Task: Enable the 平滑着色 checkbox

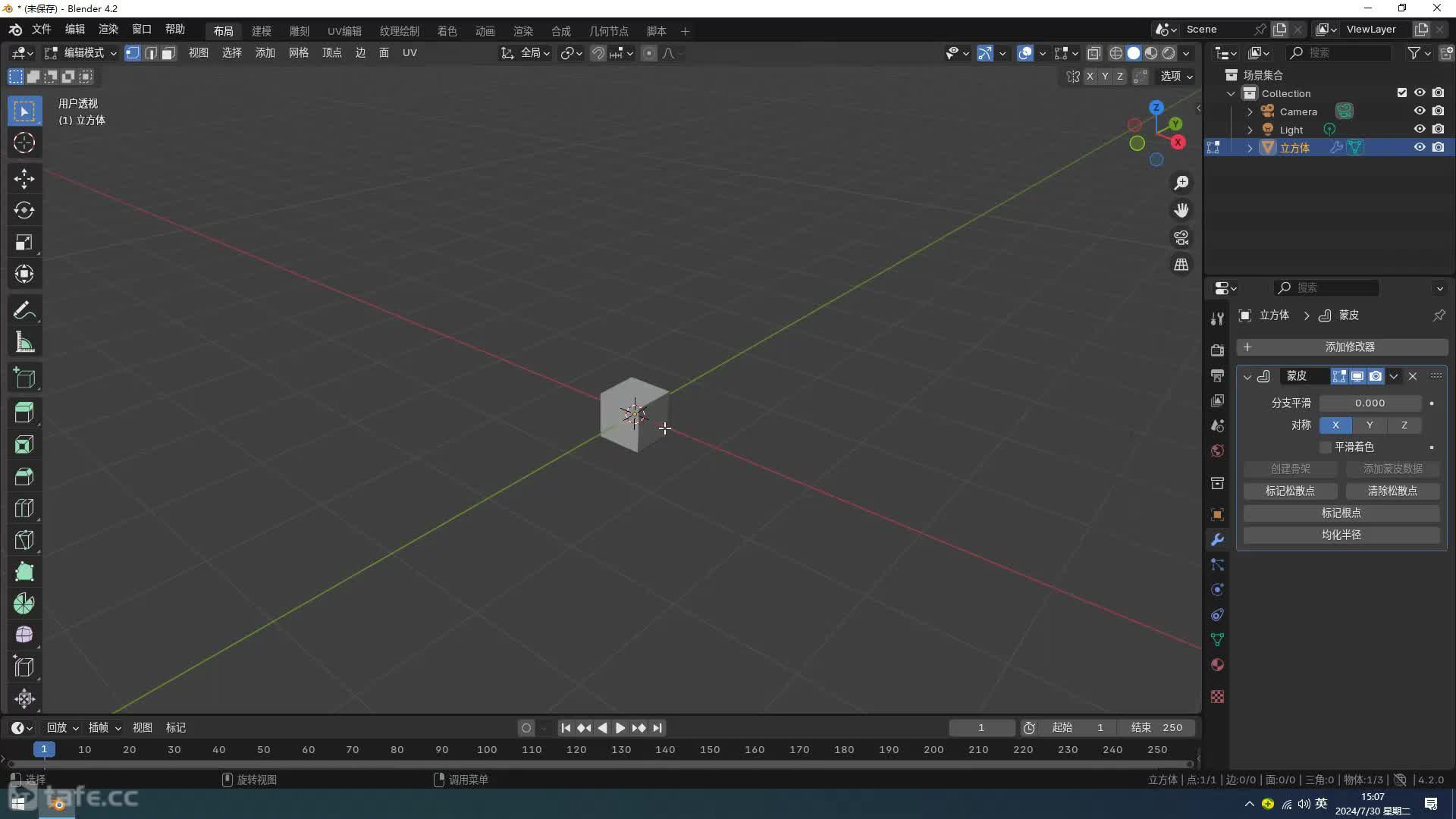Action: pyautogui.click(x=1326, y=447)
